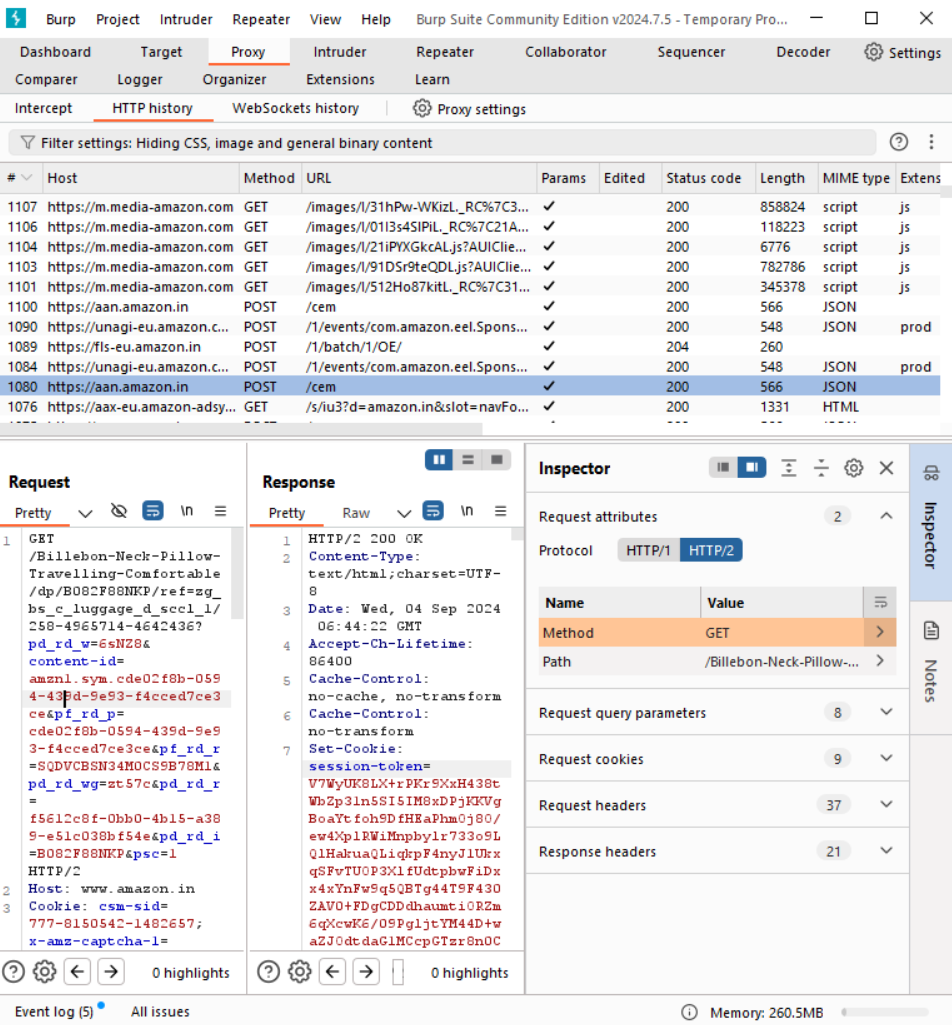
Task: Go to next match in Request pane
Action: pos(111,971)
